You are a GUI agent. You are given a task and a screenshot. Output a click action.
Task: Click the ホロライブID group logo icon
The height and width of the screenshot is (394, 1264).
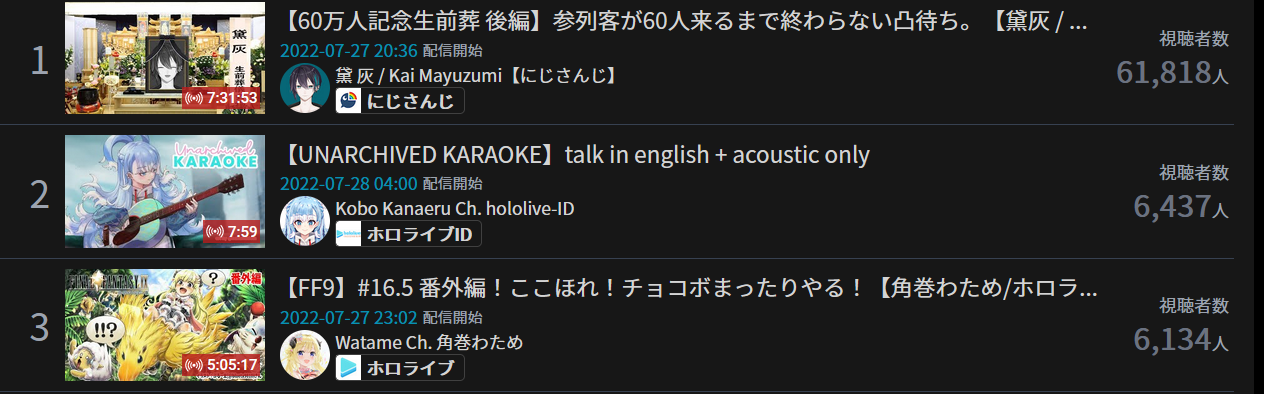pyautogui.click(x=348, y=234)
